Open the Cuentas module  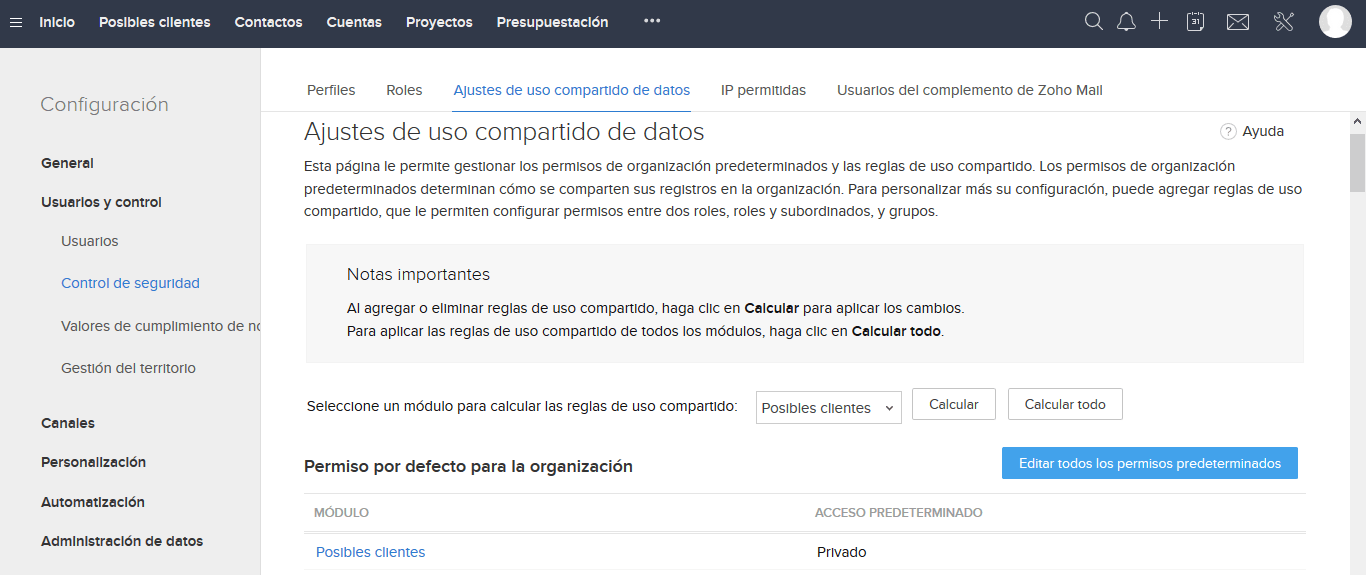pyautogui.click(x=354, y=22)
